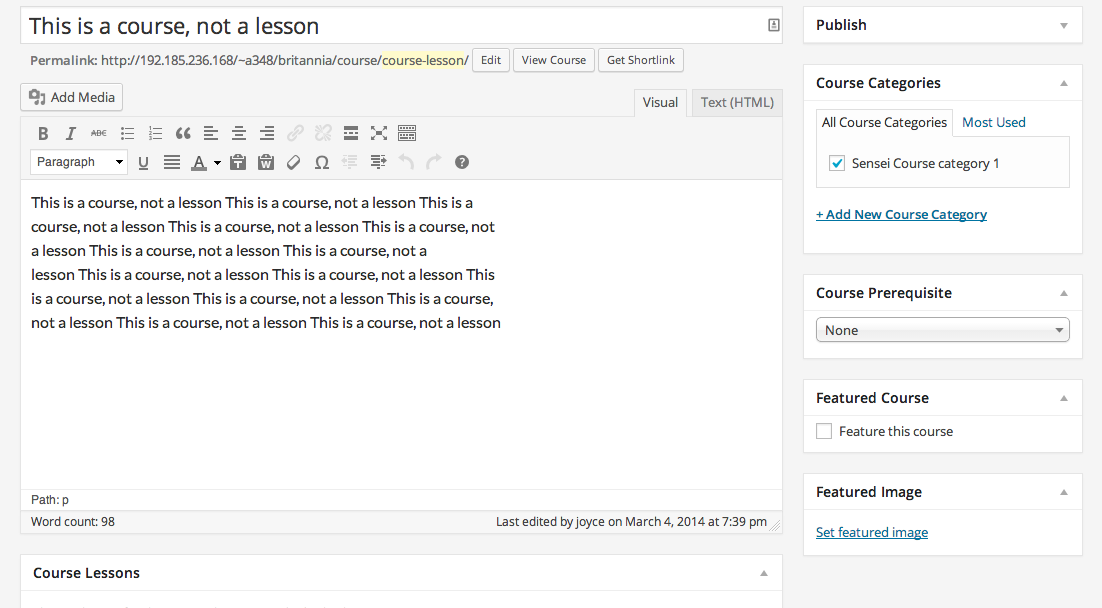This screenshot has height=608, width=1102.
Task: Click the course title input field
Action: 390,26
